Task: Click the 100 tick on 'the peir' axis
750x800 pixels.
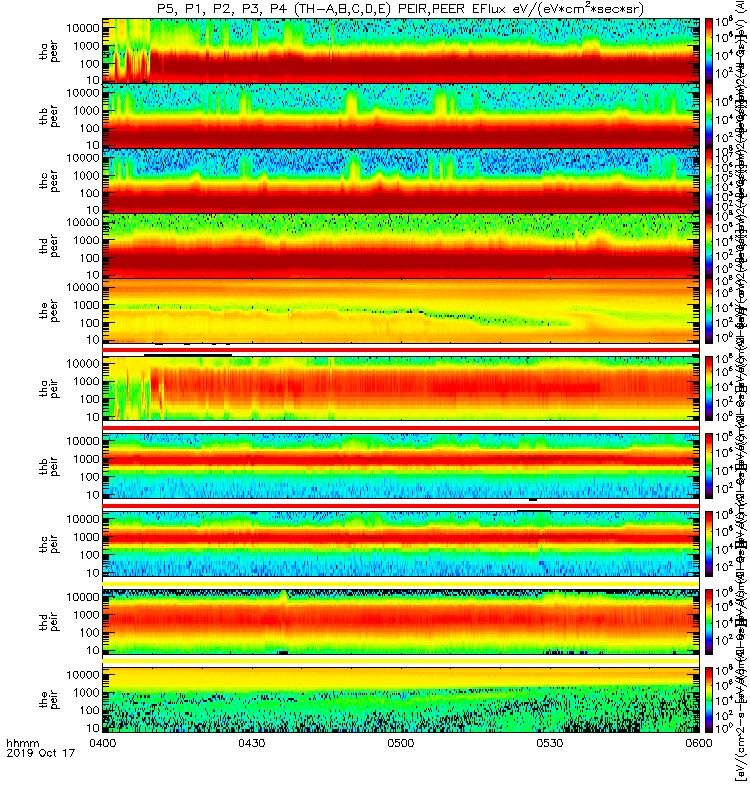Action: 89,710
